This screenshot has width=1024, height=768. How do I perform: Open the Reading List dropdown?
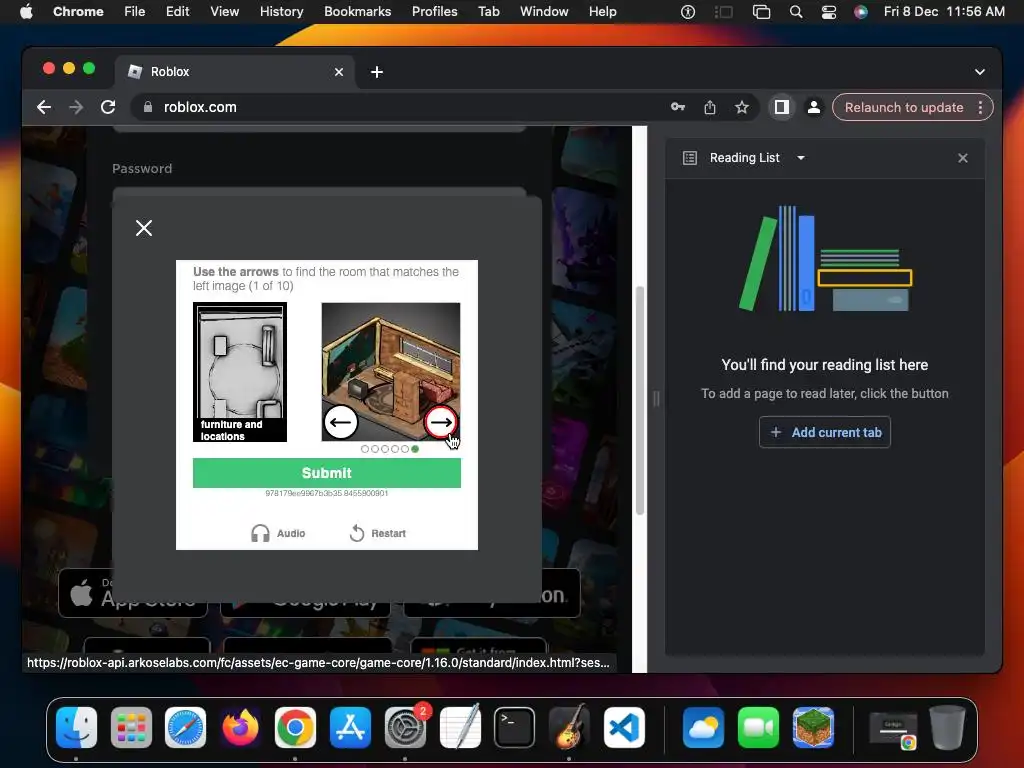(x=801, y=158)
